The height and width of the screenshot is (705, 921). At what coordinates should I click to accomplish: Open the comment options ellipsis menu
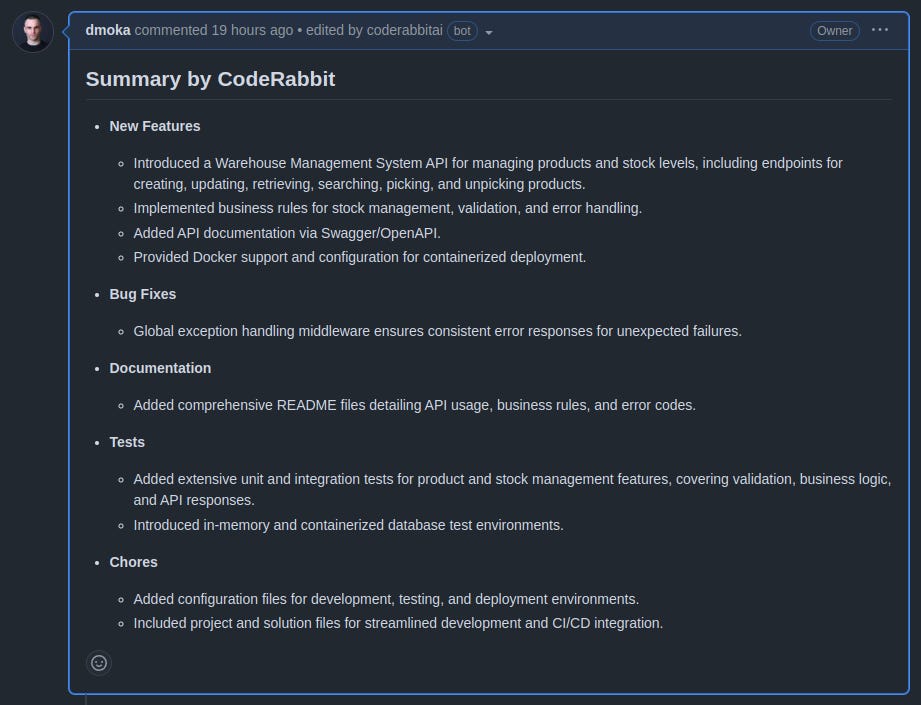(879, 30)
